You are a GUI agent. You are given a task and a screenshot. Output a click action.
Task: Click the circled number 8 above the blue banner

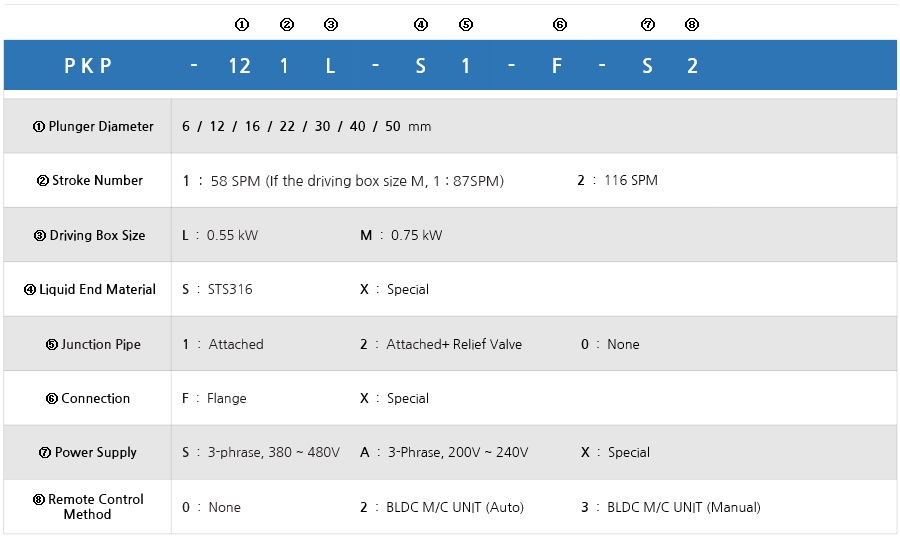(x=692, y=24)
